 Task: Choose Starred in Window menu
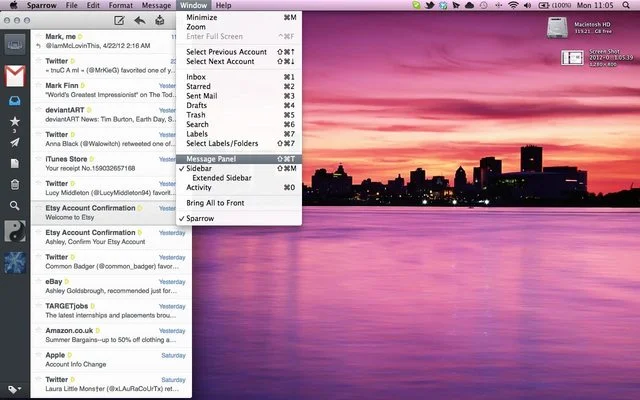coord(239,87)
